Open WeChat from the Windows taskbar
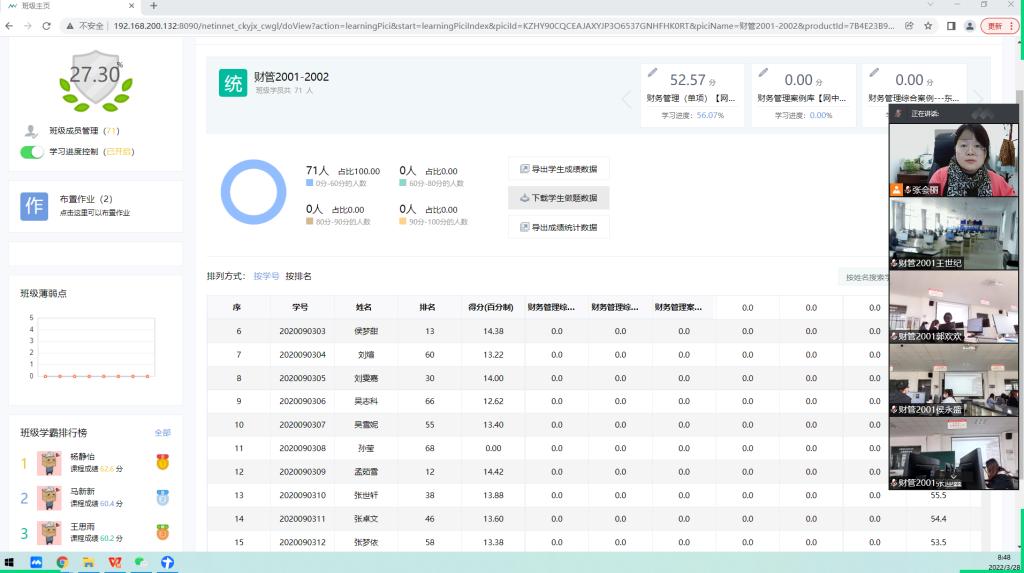 [141, 562]
